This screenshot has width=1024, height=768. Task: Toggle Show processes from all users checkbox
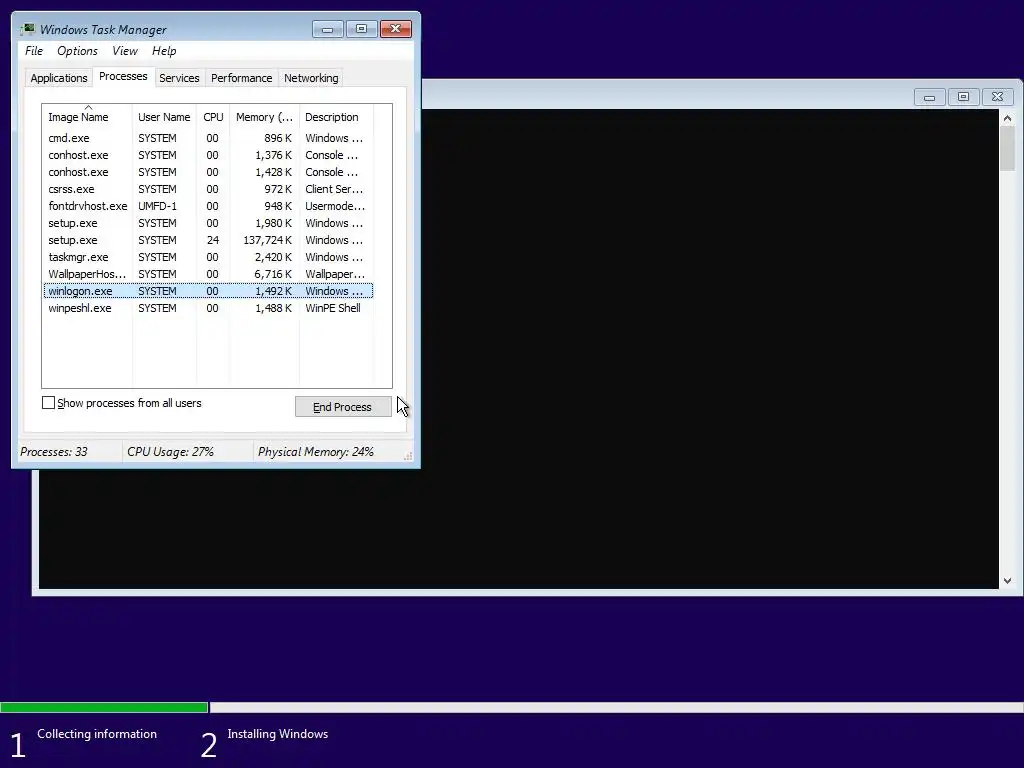[x=48, y=403]
